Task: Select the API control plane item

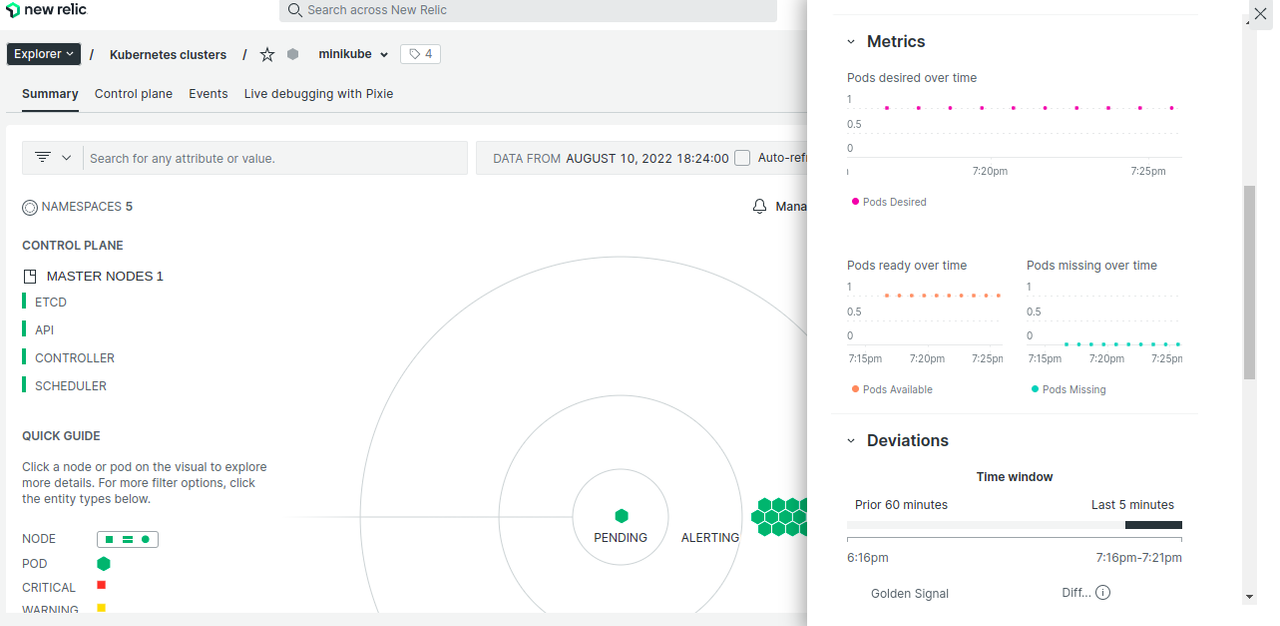Action: [x=44, y=330]
